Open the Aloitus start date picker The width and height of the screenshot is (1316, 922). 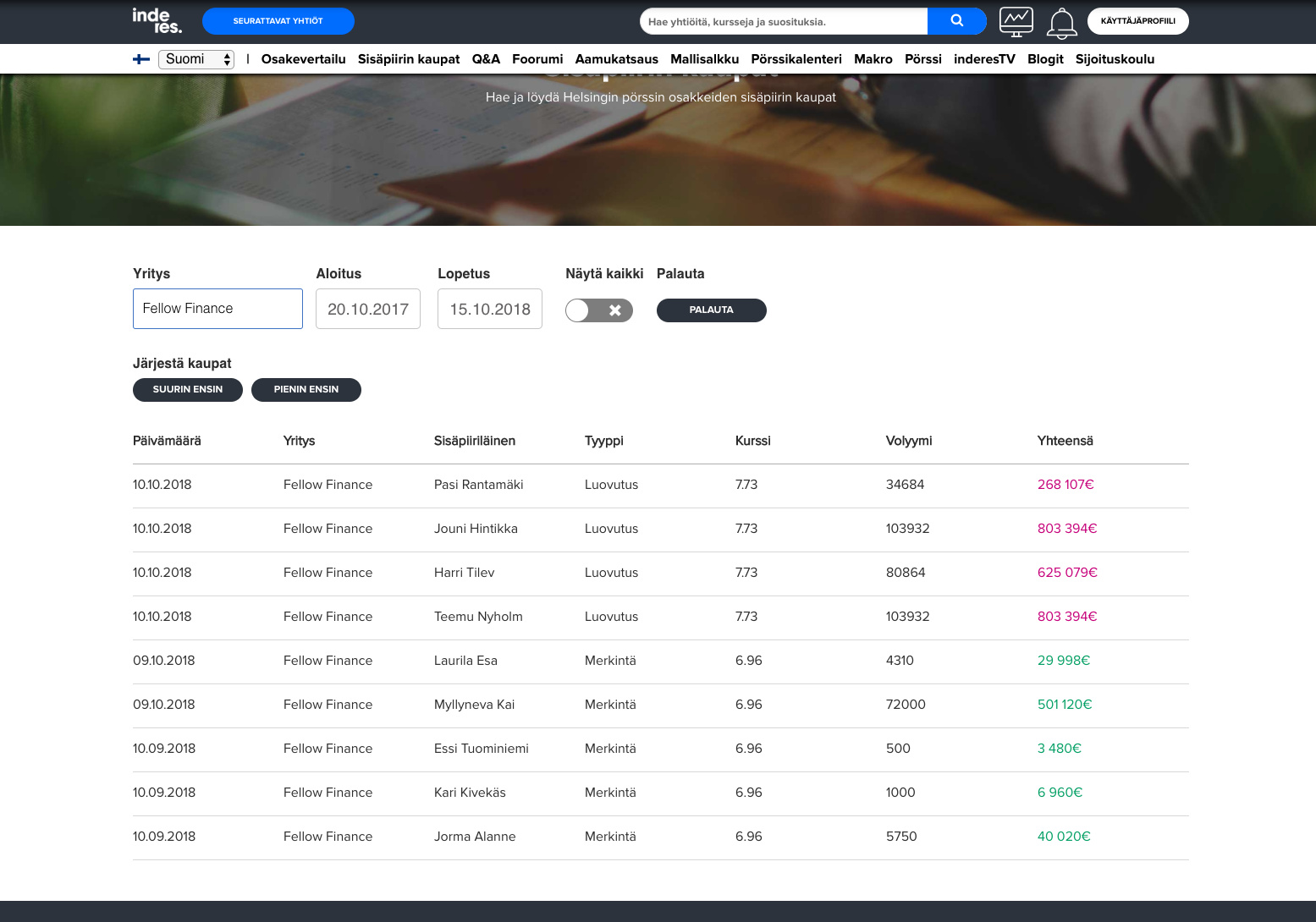pyautogui.click(x=367, y=309)
